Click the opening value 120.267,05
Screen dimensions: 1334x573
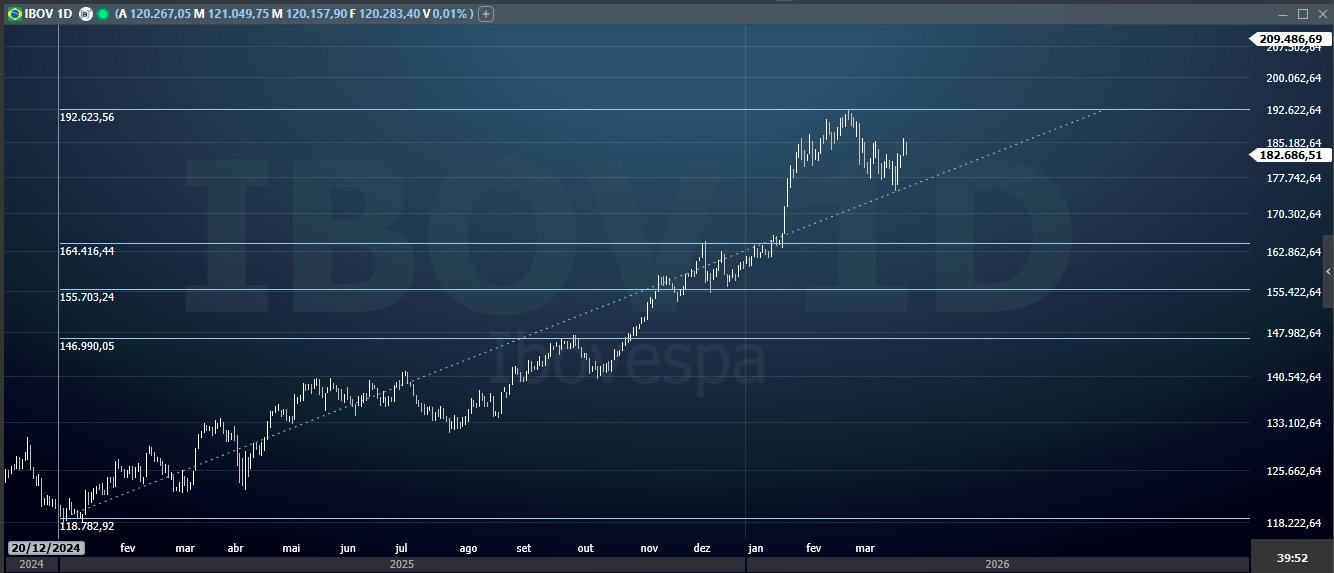coord(160,14)
